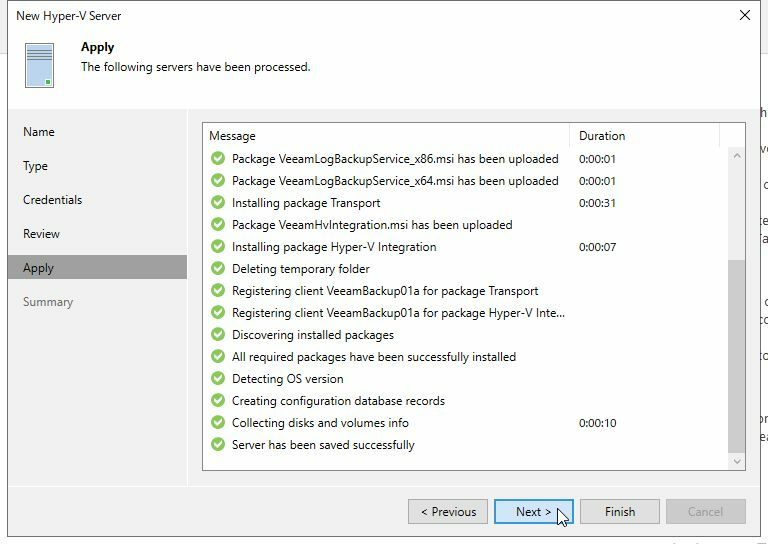The height and width of the screenshot is (544, 768).
Task: Click green check beside 'Creating configuration database records'
Action: 218,401
